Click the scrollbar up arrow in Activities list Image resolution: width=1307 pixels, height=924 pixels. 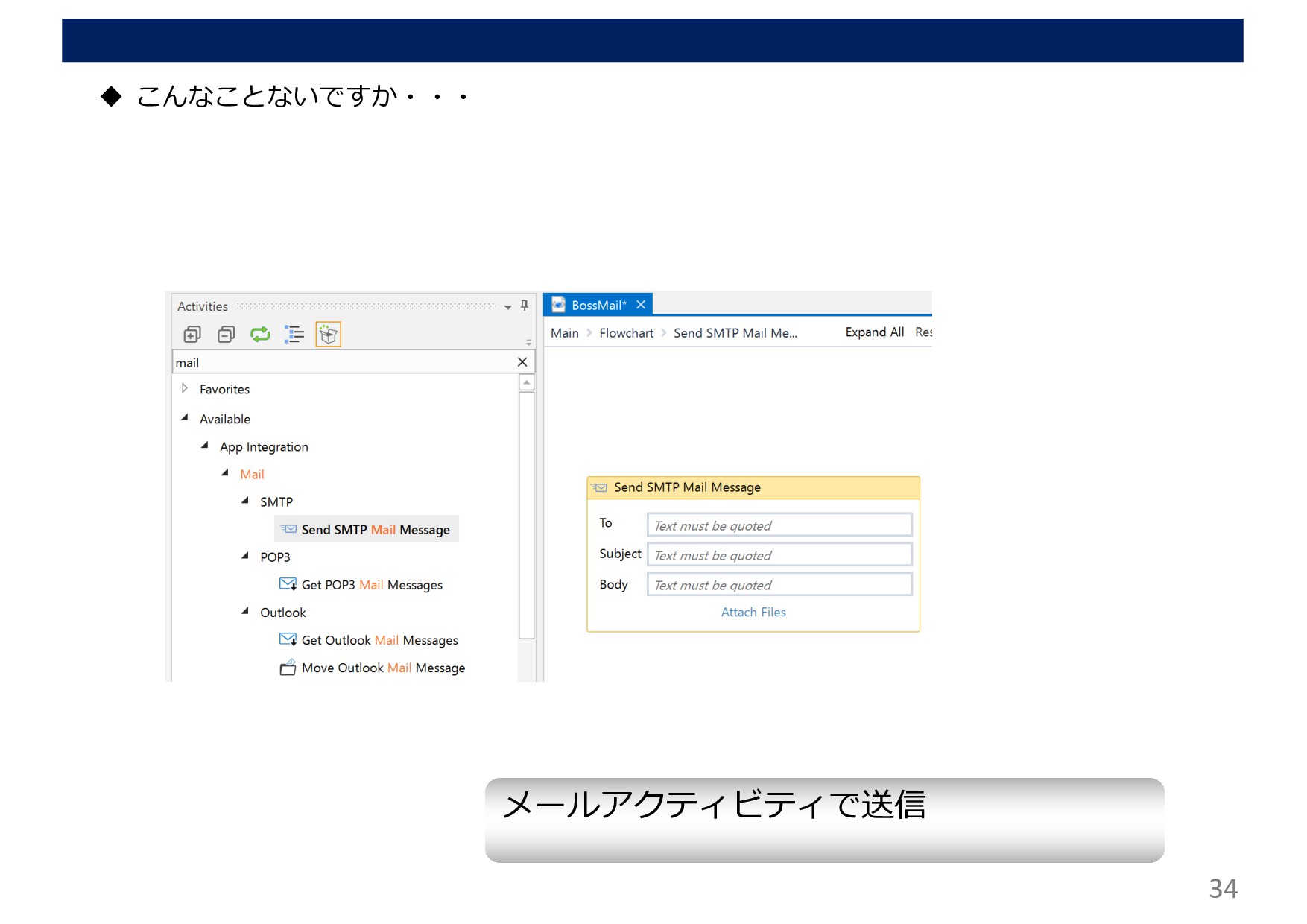(x=527, y=382)
